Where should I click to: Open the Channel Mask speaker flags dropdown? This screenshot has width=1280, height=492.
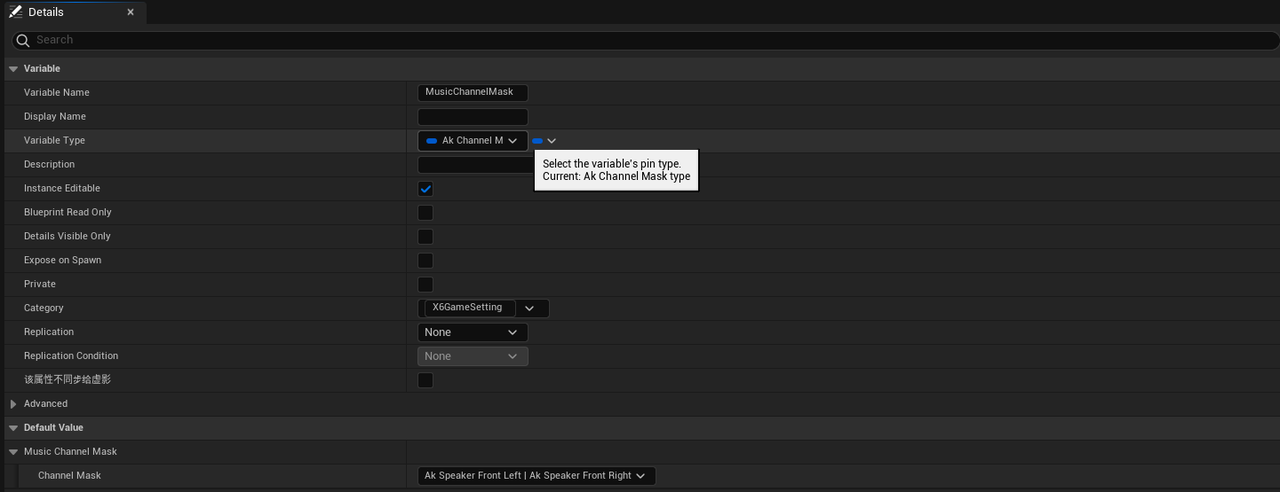coord(536,476)
